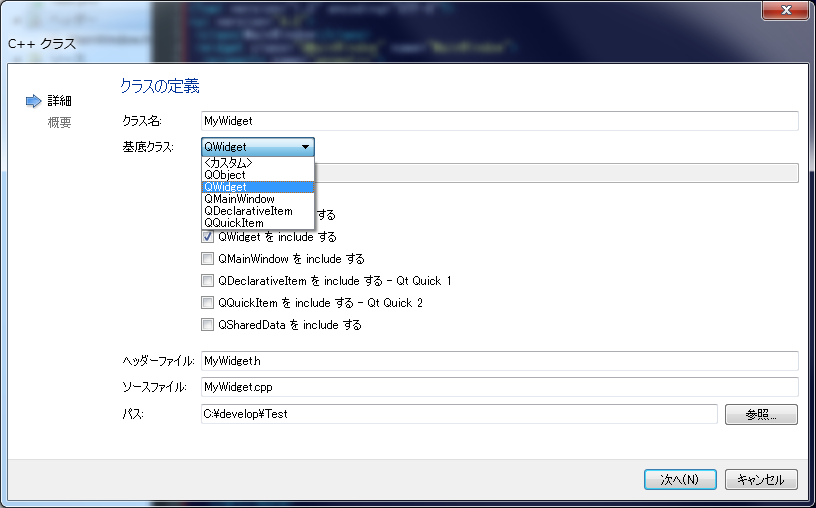This screenshot has width=816, height=508.
Task: Click the パス field C:¥develop¥Test
Action: click(459, 414)
